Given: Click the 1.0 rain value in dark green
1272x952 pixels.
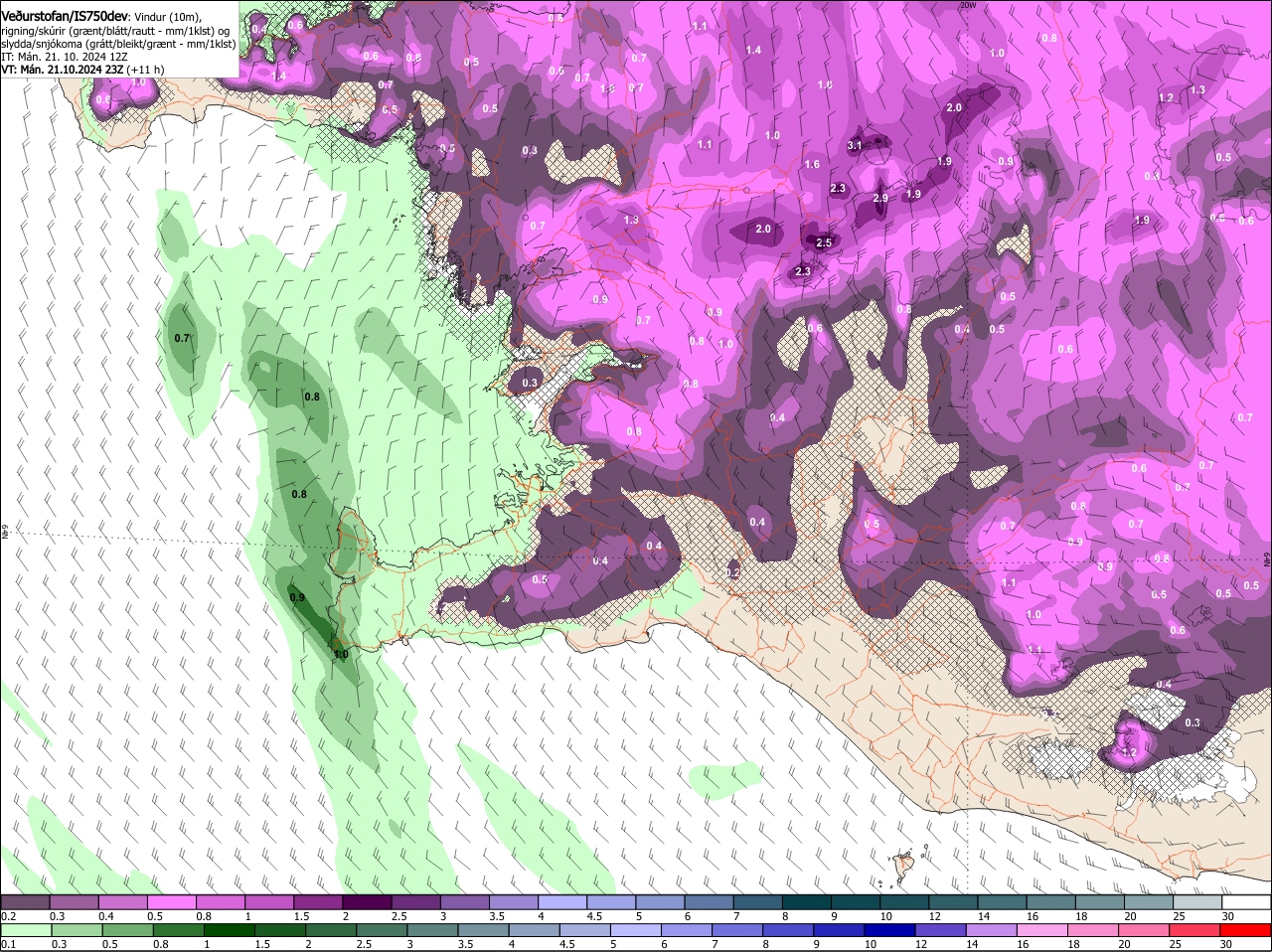Looking at the screenshot, I should [341, 654].
